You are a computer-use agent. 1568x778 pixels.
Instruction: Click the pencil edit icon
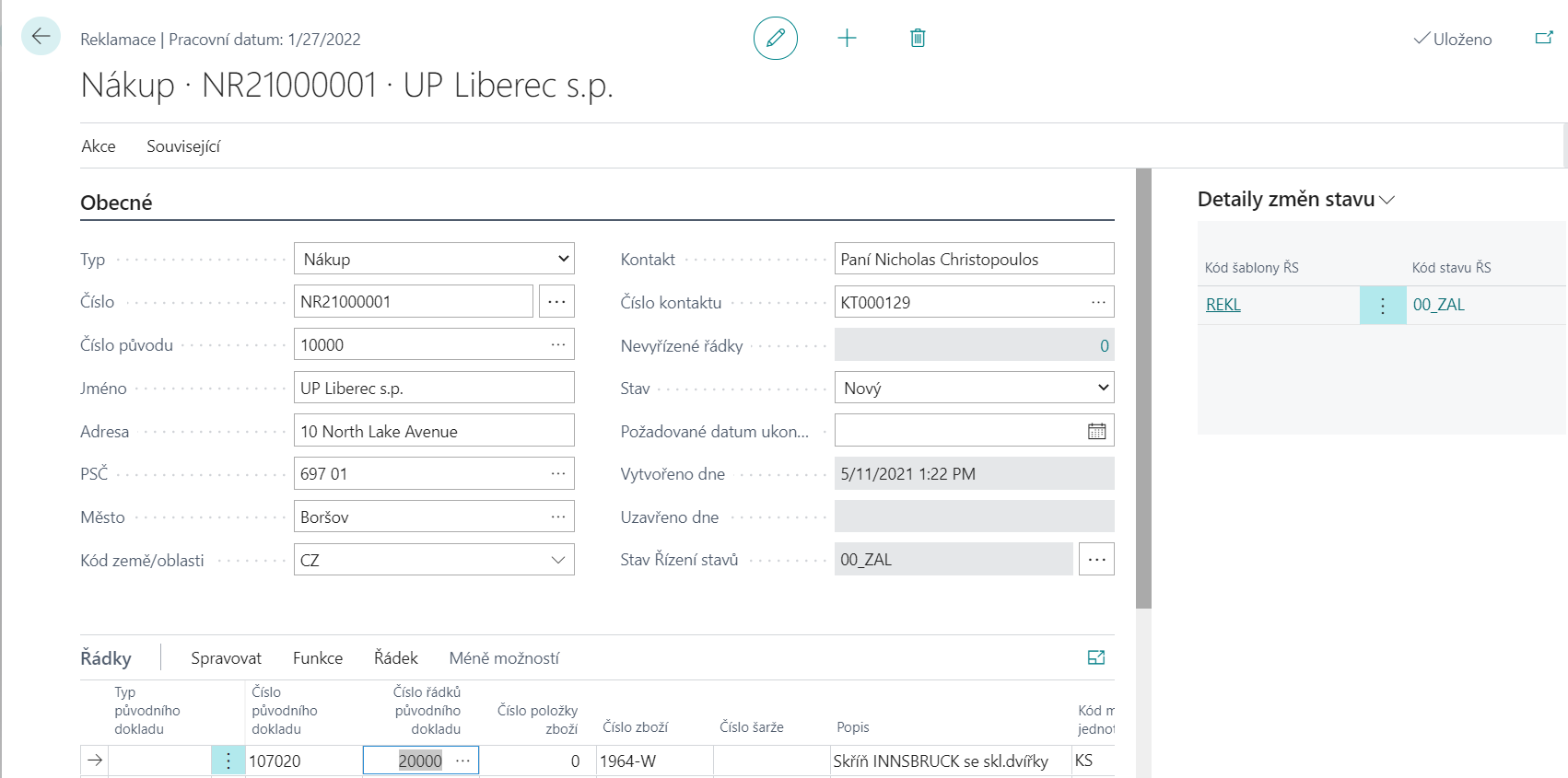point(775,38)
